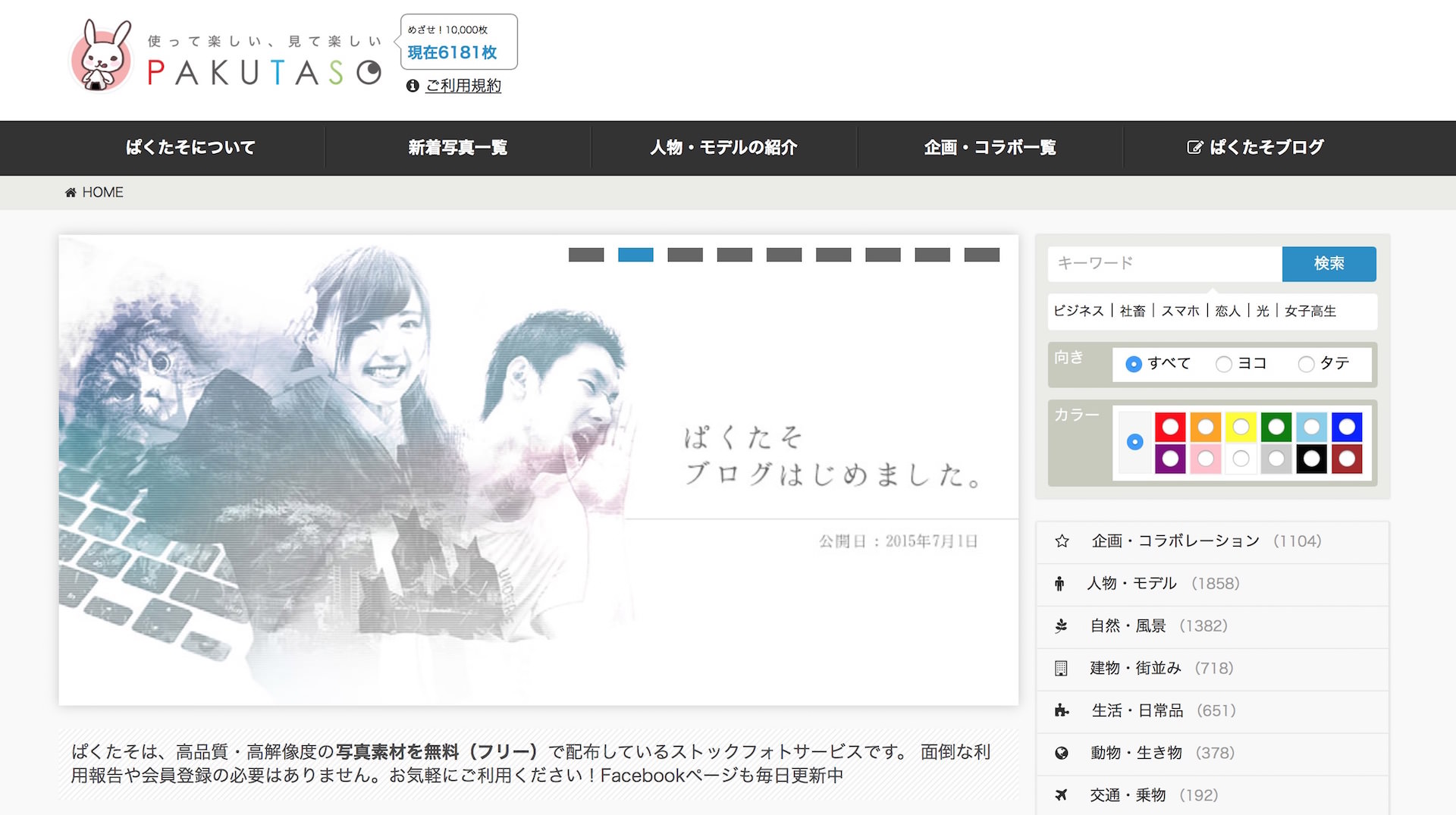Click the airplane icon for 交通・乗物
The width and height of the screenshot is (1456, 815).
pyautogui.click(x=1061, y=795)
